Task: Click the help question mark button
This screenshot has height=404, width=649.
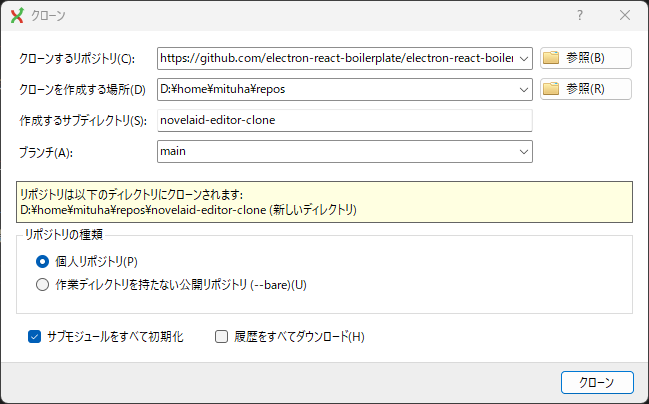Action: pyautogui.click(x=580, y=16)
